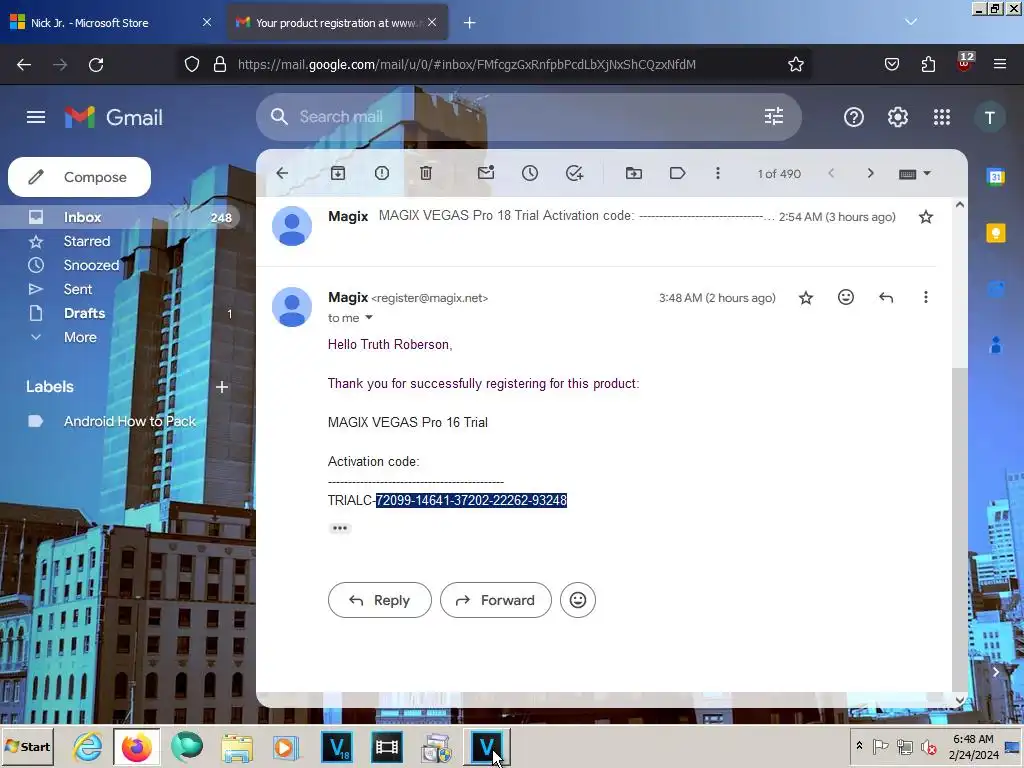Viewport: 1024px width, 768px height.
Task: Click the reply arrow in message header
Action: pos(886,298)
